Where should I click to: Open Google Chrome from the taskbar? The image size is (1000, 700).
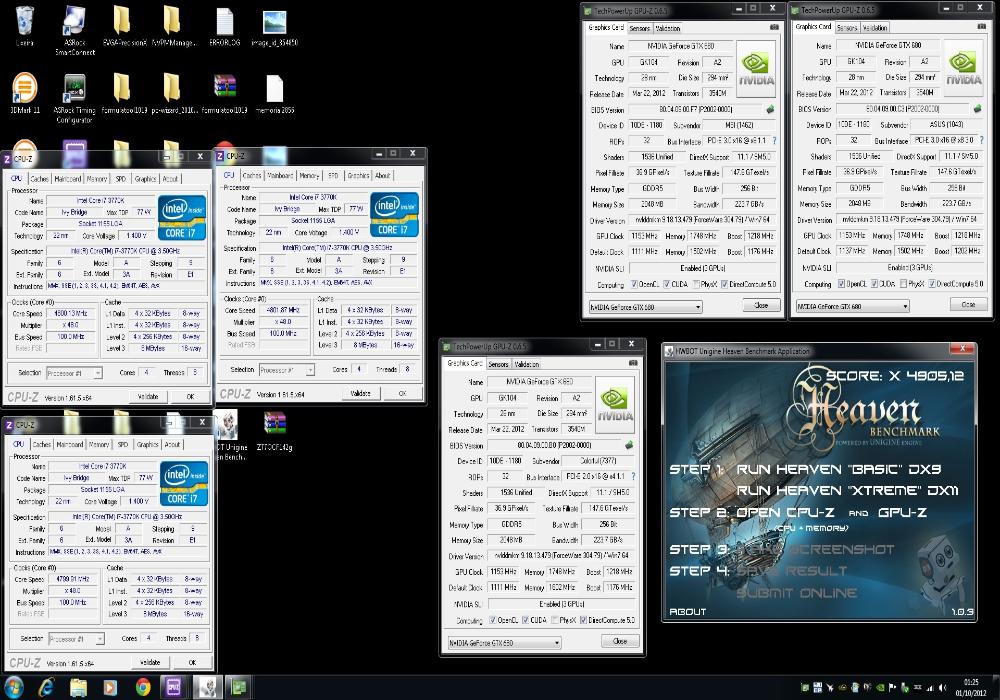(x=143, y=687)
